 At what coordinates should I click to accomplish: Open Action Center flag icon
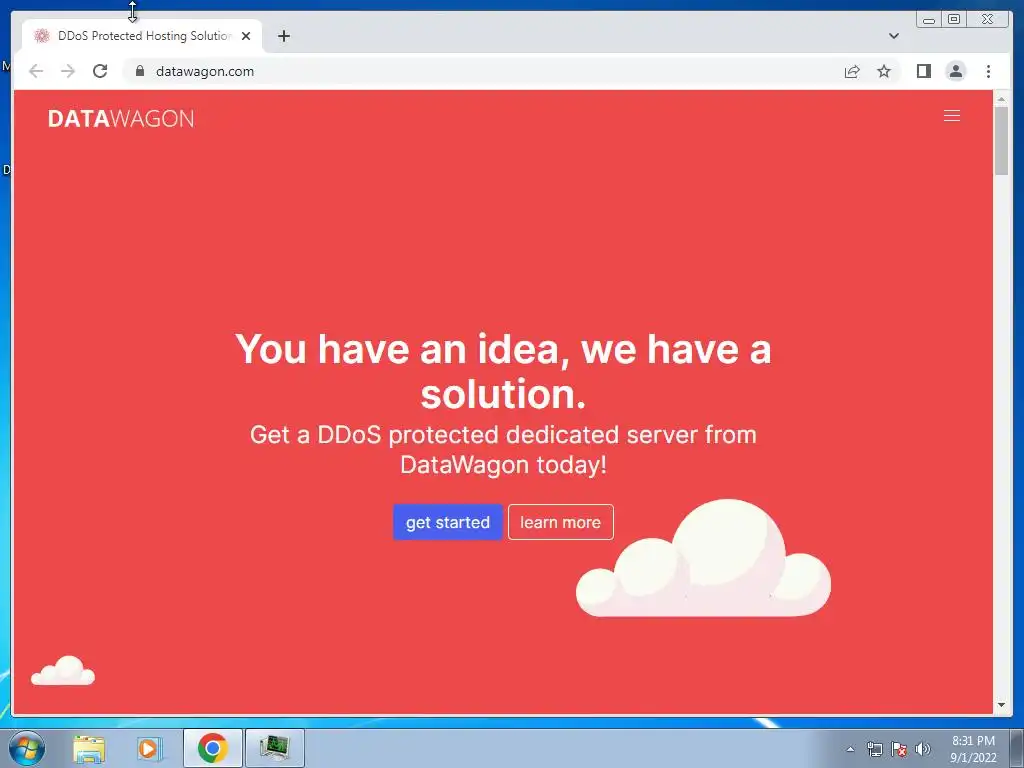coord(899,749)
